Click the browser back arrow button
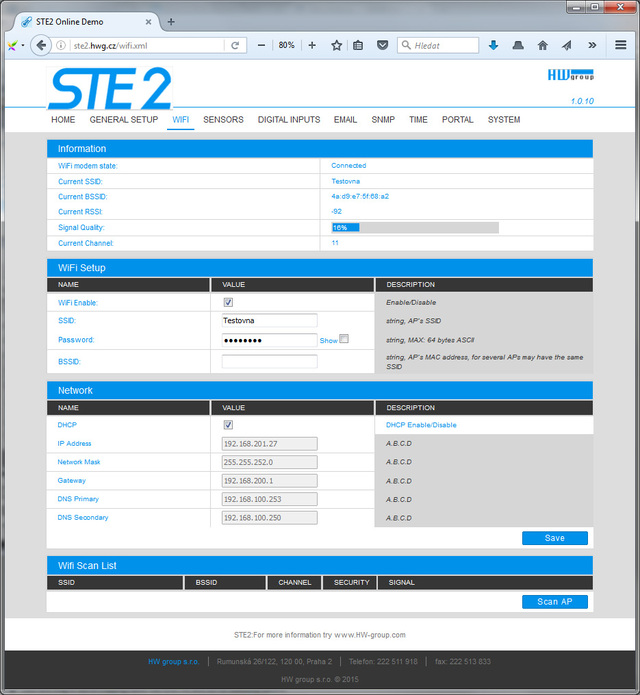Viewport: 640px width, 695px height. pos(41,45)
